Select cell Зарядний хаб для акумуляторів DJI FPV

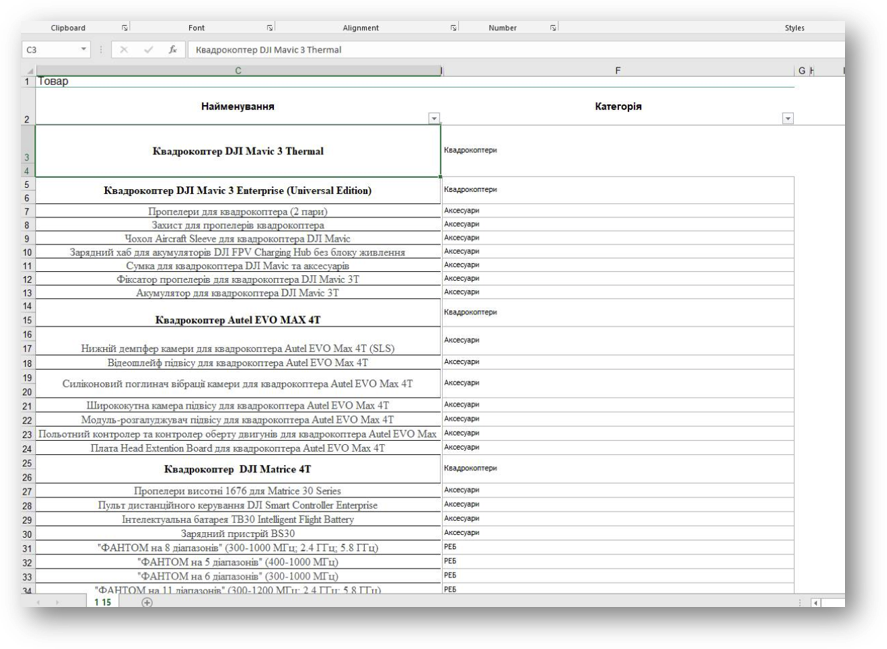[x=238, y=252]
